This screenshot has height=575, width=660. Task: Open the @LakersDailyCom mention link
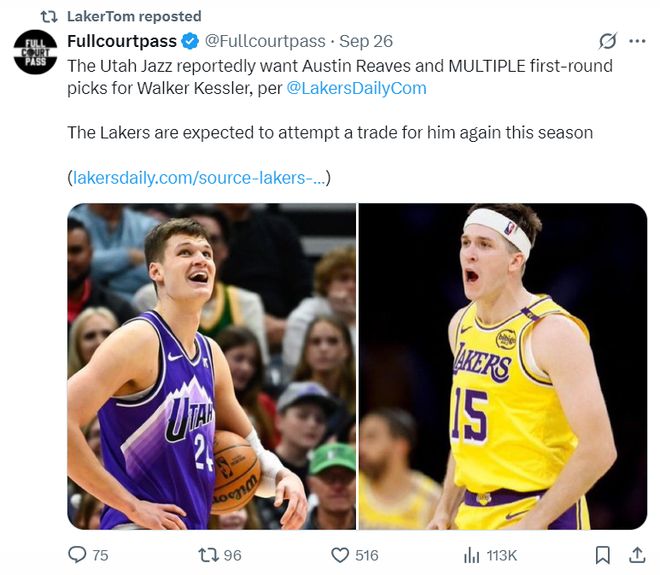pyautogui.click(x=356, y=88)
